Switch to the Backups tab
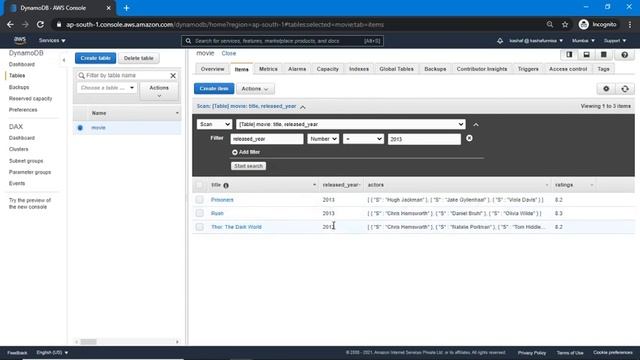Image resolution: width=640 pixels, height=360 pixels. (435, 69)
